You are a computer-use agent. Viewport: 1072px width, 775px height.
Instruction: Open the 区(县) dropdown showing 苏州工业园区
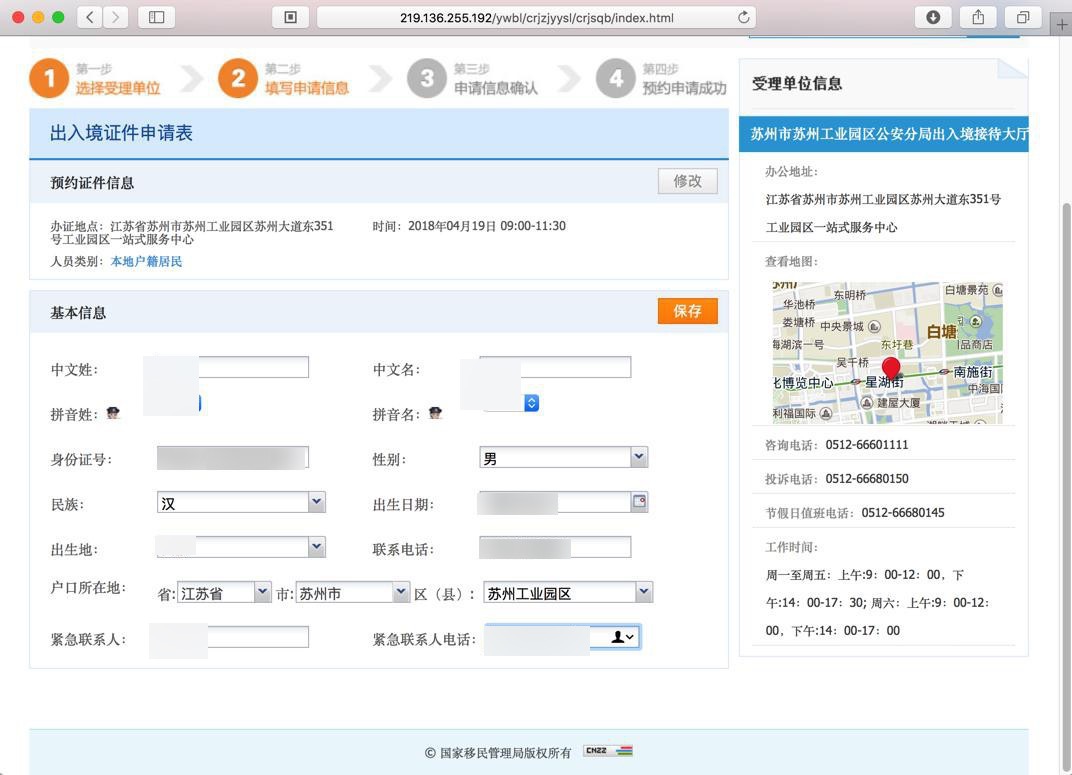point(567,593)
